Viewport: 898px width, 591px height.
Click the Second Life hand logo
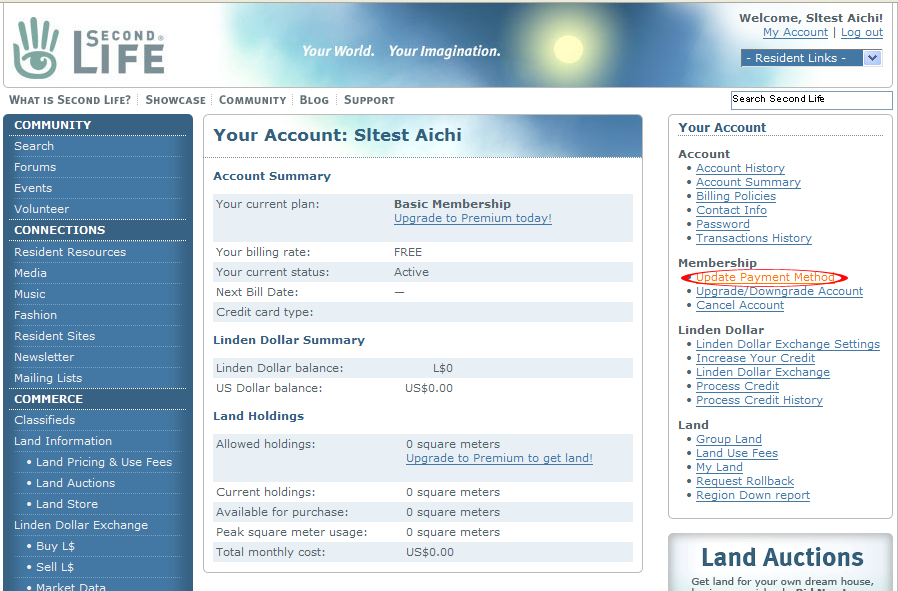click(x=36, y=47)
